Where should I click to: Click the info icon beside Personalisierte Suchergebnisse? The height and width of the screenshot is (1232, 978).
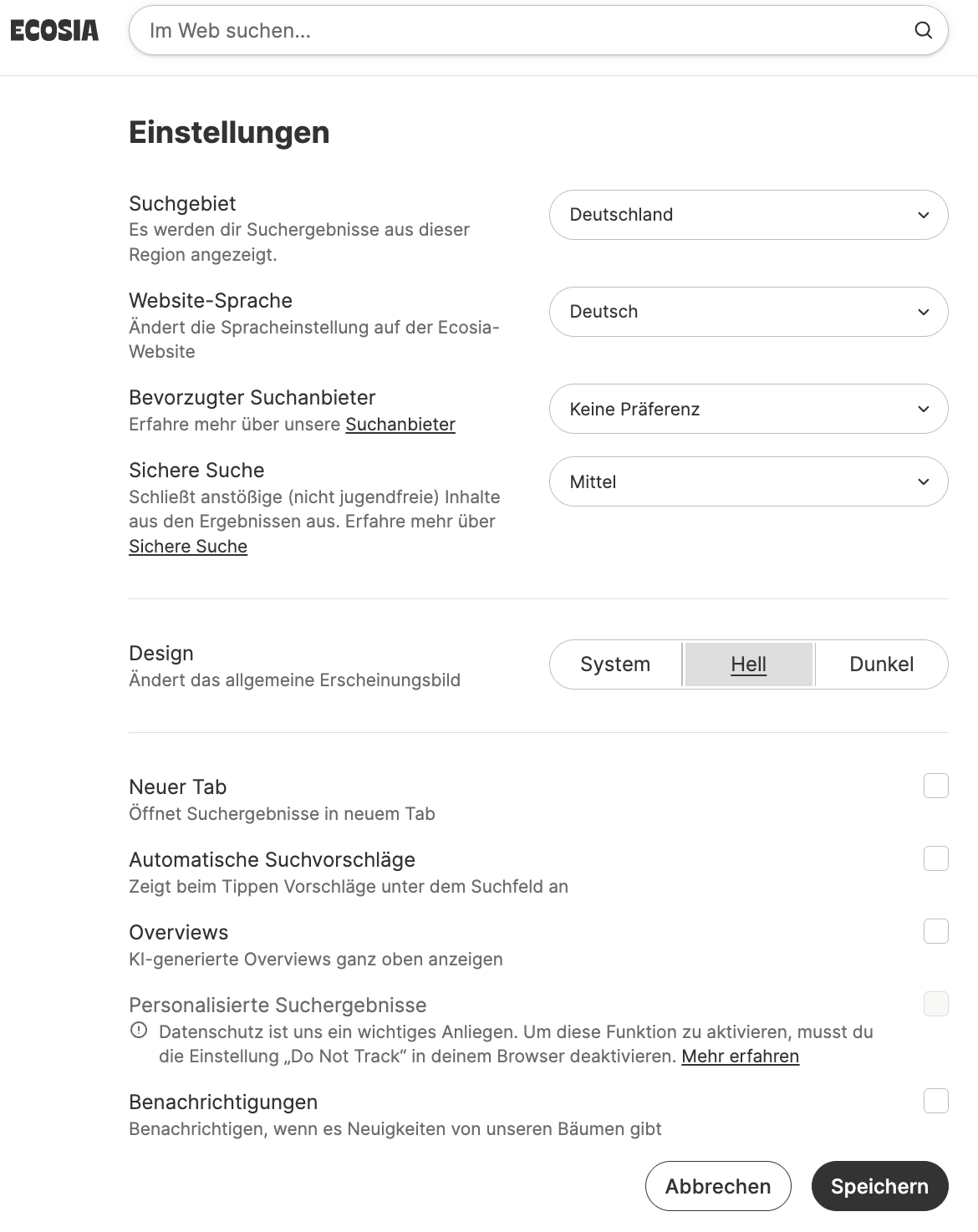coord(139,1031)
